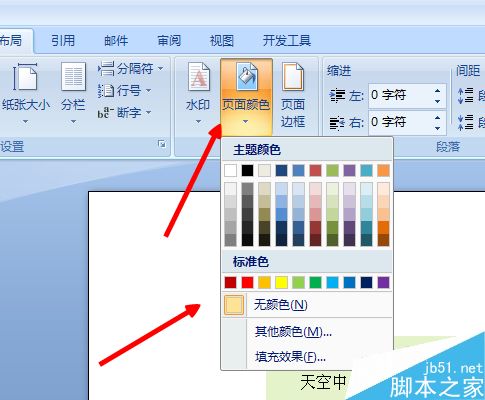This screenshot has width=485, height=400.
Task: Expand the 纸张大小 dropdown arrow
Action: 26,122
